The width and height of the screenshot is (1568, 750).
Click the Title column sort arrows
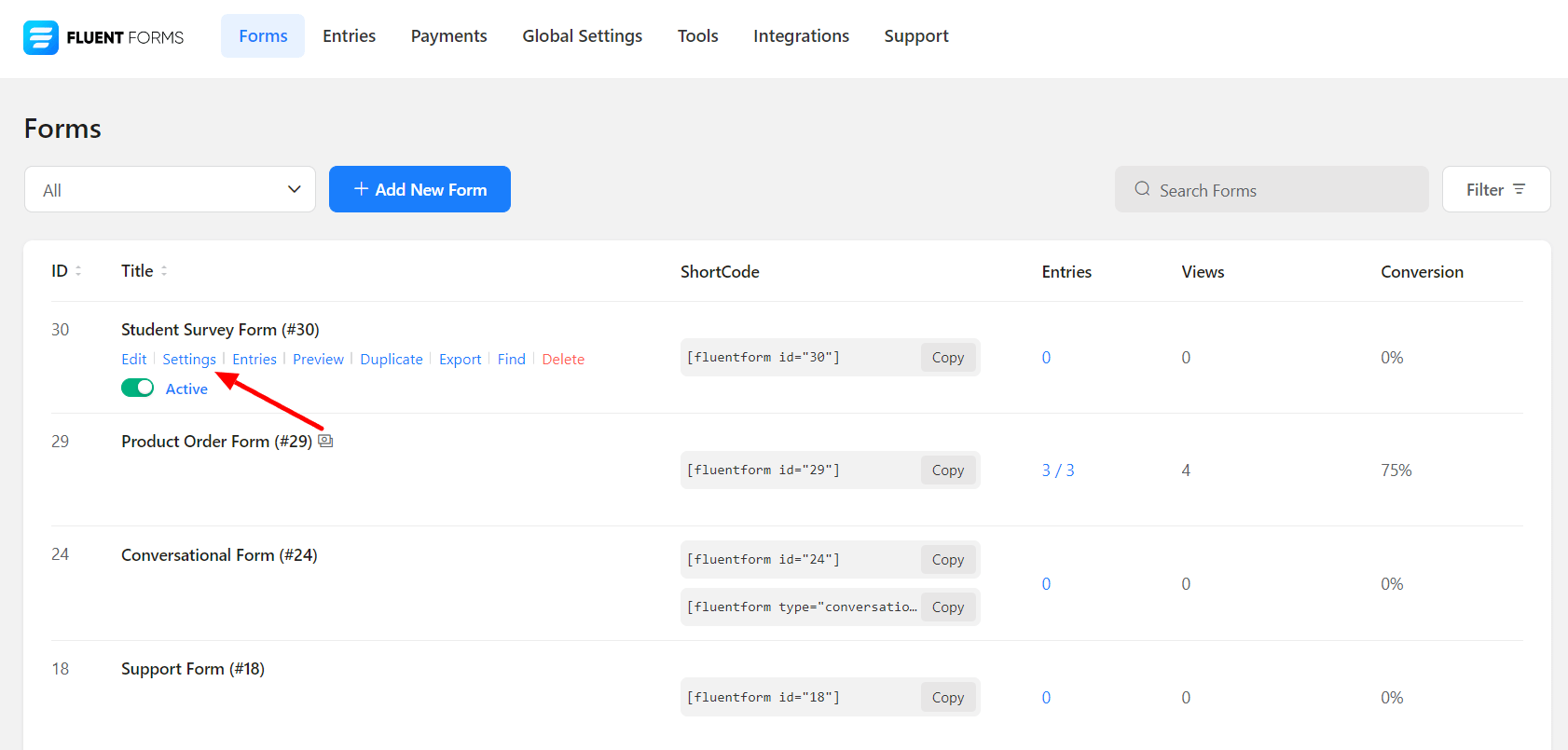tap(164, 271)
